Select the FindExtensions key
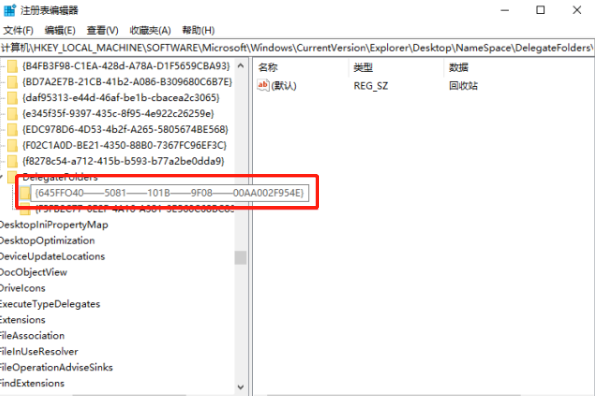 (32, 383)
